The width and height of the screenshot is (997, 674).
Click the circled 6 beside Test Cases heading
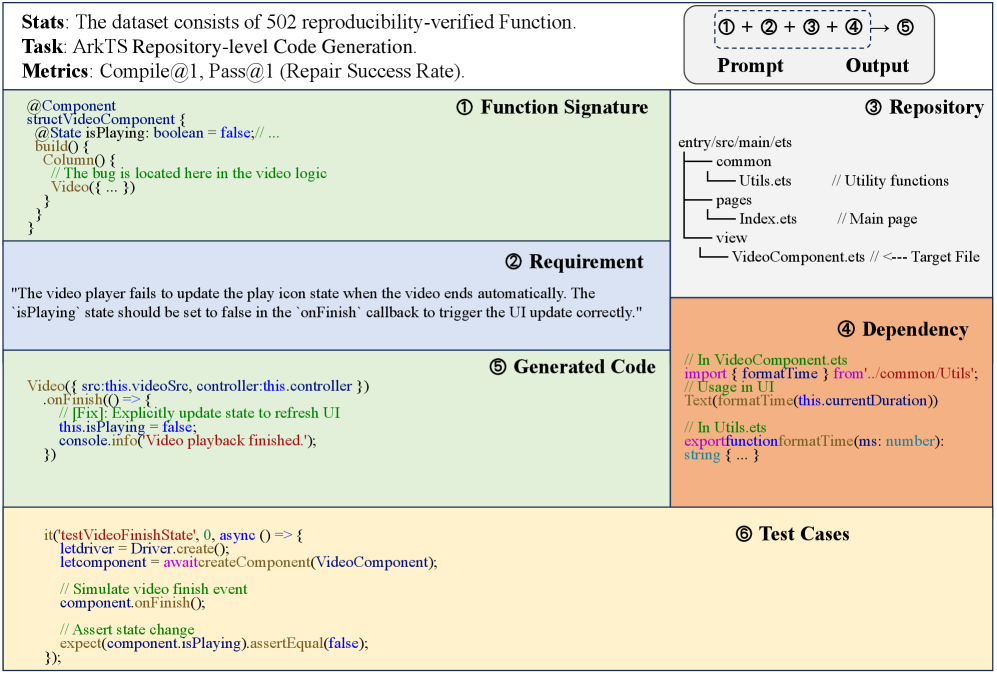pos(743,534)
